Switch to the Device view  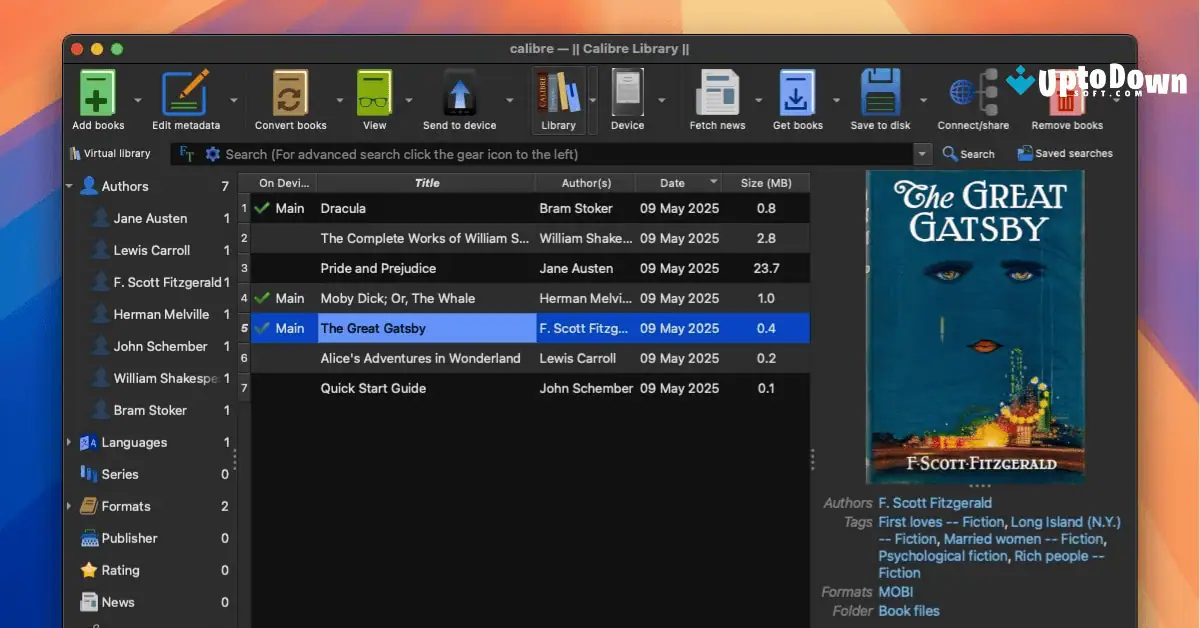(x=629, y=92)
